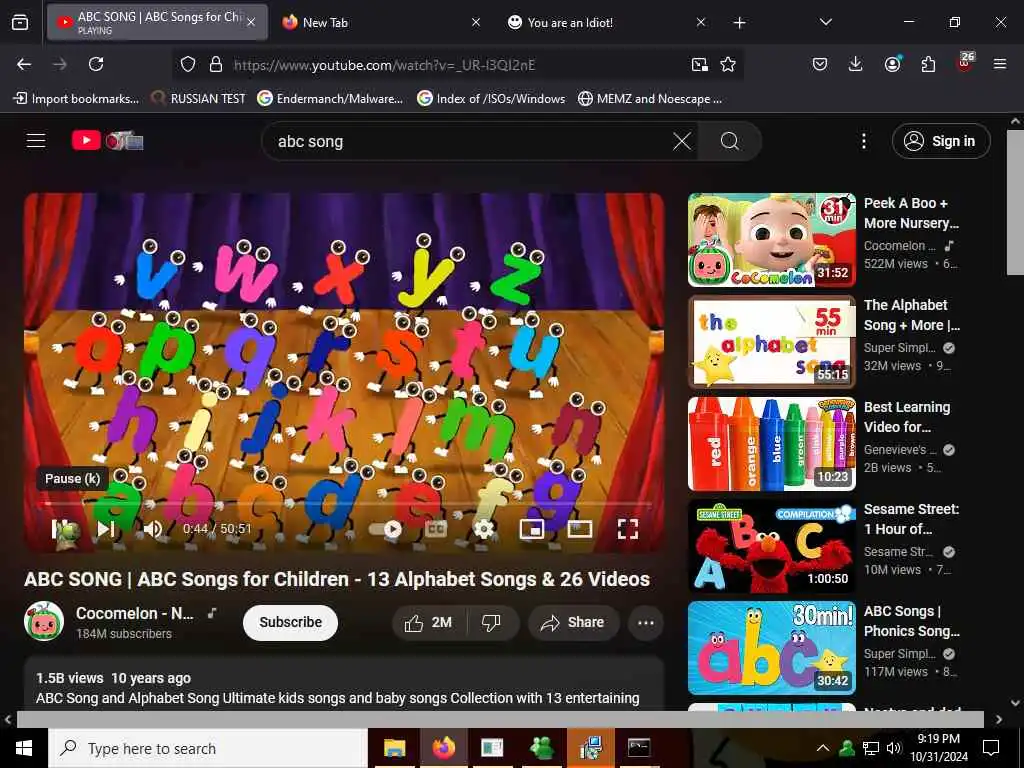Switch to the New Tab tab
This screenshot has height=768, width=1024.
coord(381,22)
